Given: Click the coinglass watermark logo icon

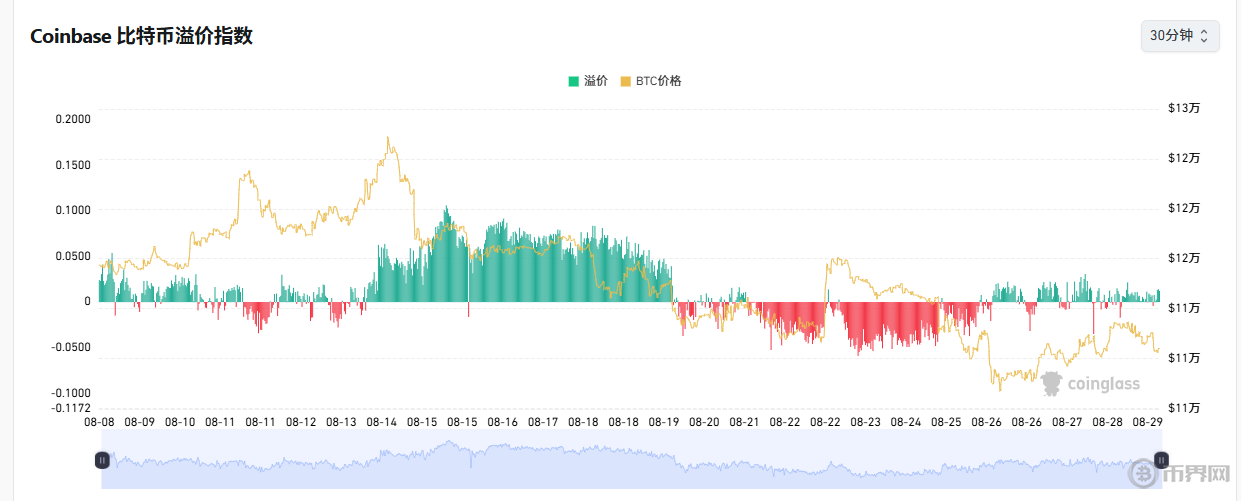Looking at the screenshot, I should 1051,383.
